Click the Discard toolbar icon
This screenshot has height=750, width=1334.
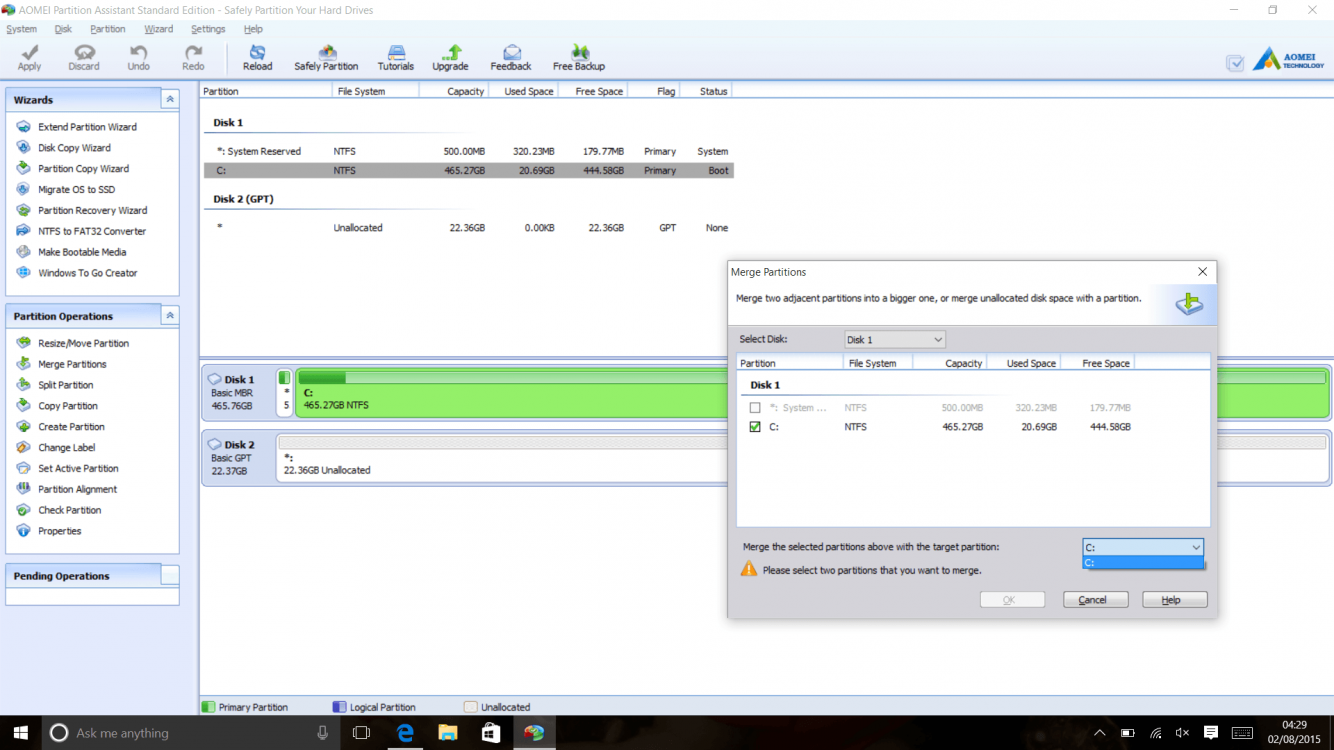point(84,57)
